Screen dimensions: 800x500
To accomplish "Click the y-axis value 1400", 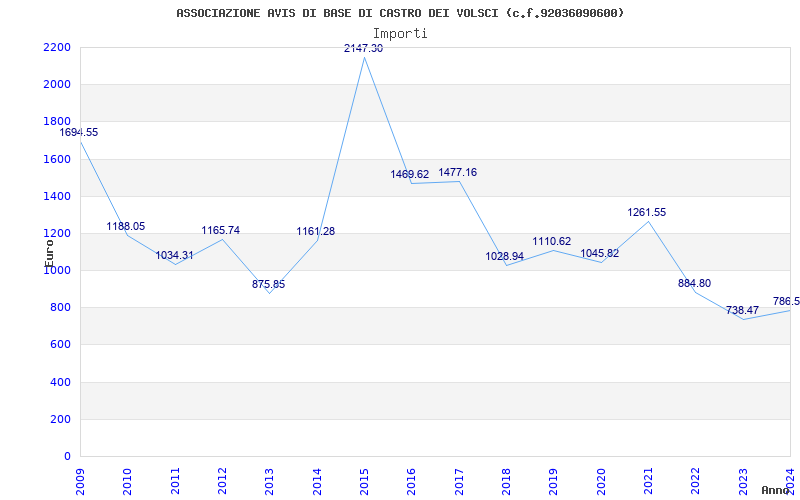I will click(57, 196).
